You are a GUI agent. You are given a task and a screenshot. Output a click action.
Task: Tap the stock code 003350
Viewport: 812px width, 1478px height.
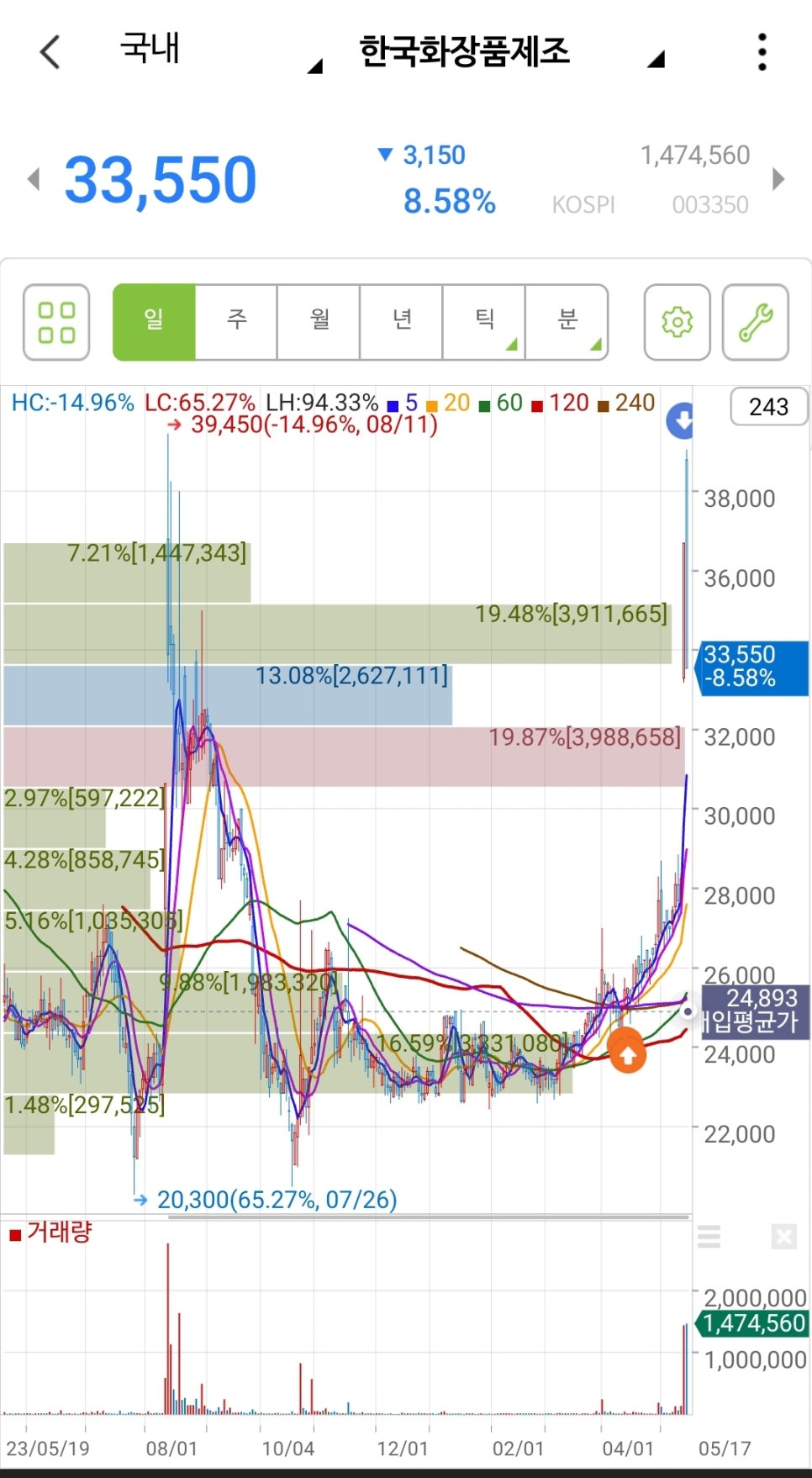[x=710, y=205]
